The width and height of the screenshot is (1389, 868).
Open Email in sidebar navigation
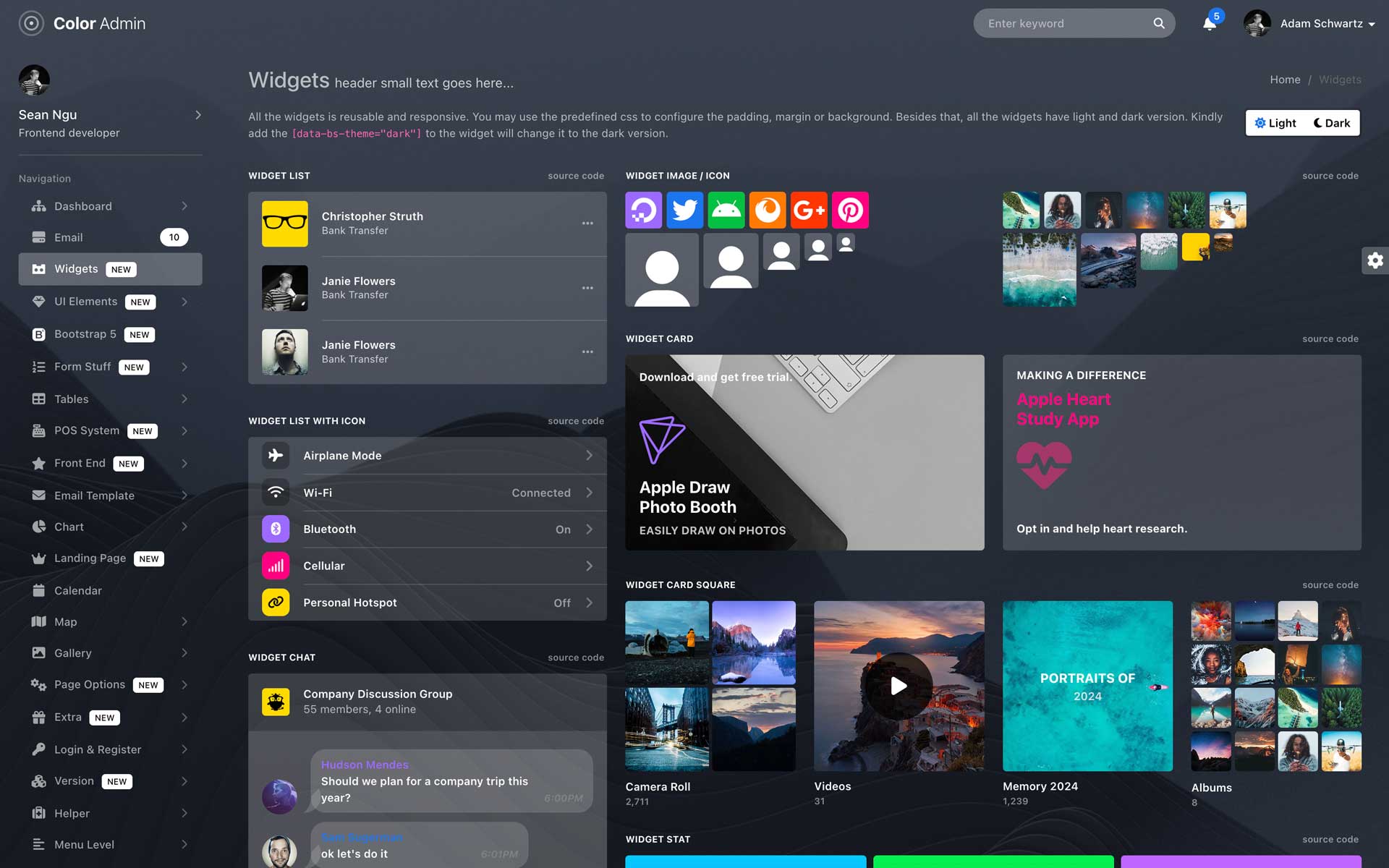pyautogui.click(x=69, y=237)
